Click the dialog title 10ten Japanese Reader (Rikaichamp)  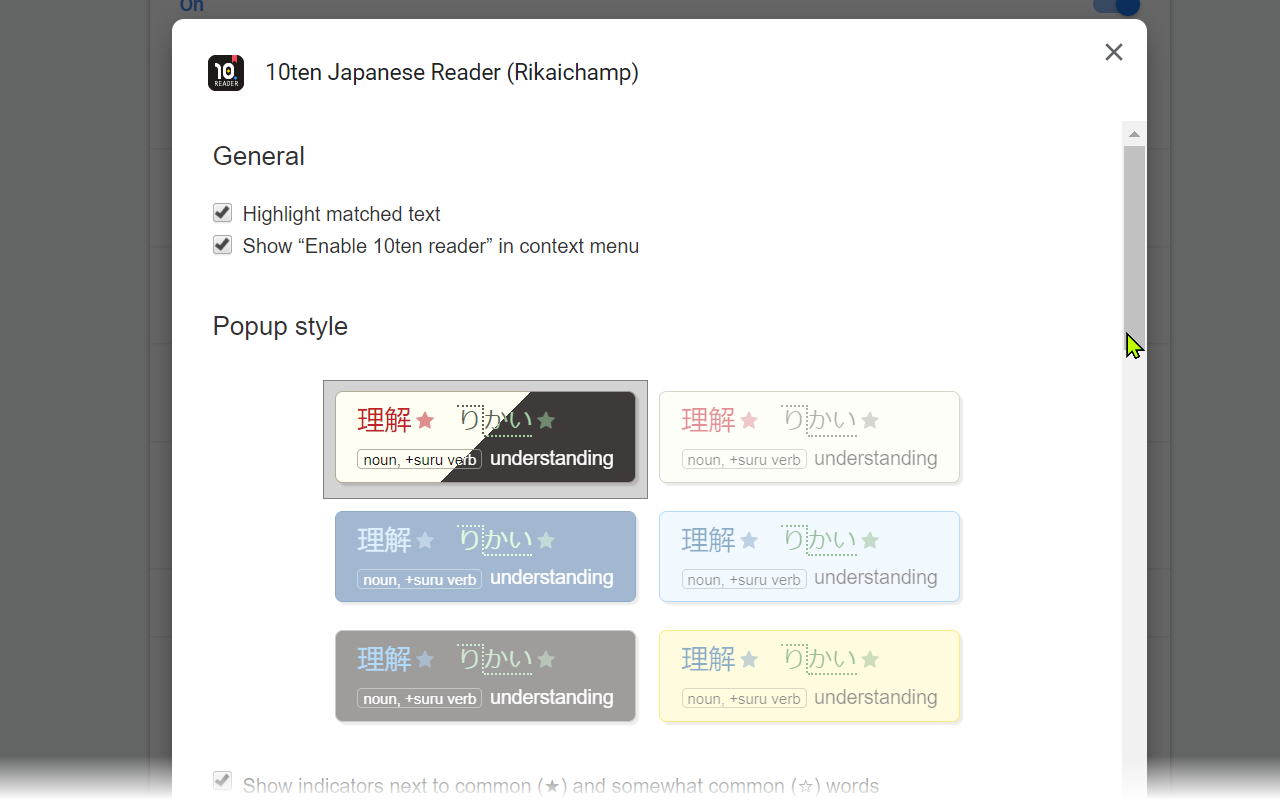[x=452, y=72]
